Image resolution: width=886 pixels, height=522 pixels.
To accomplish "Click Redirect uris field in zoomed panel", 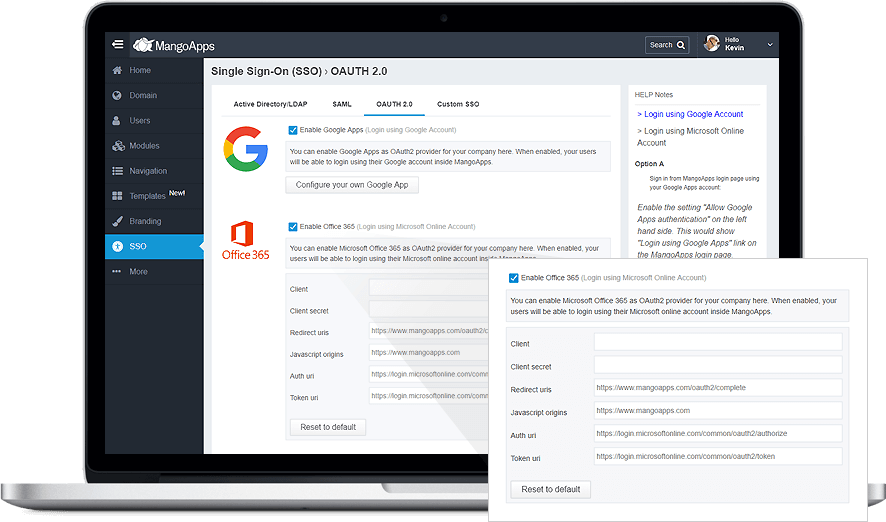I will click(x=718, y=388).
